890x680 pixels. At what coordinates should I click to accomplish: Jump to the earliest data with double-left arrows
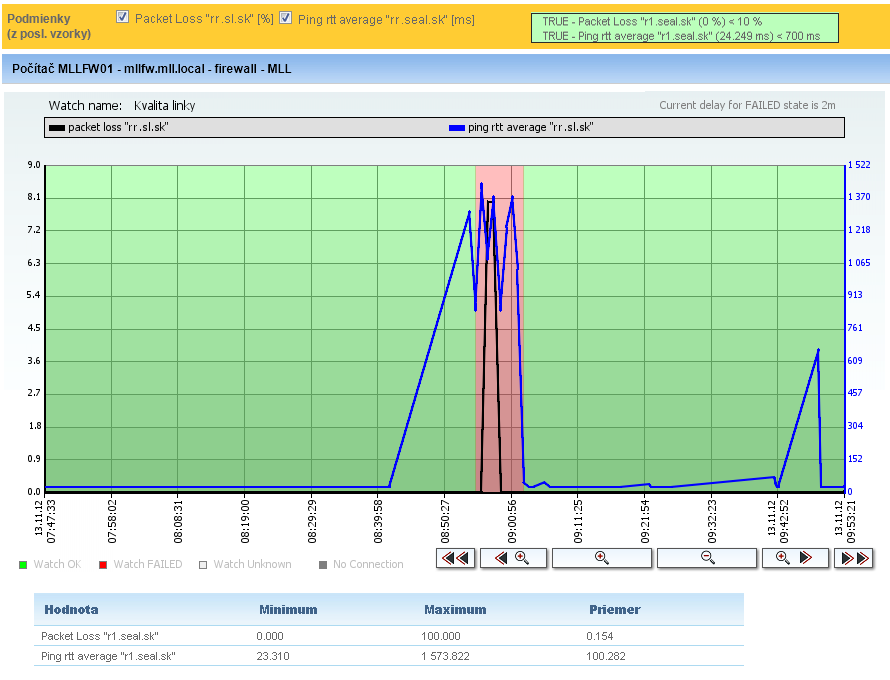pos(455,558)
